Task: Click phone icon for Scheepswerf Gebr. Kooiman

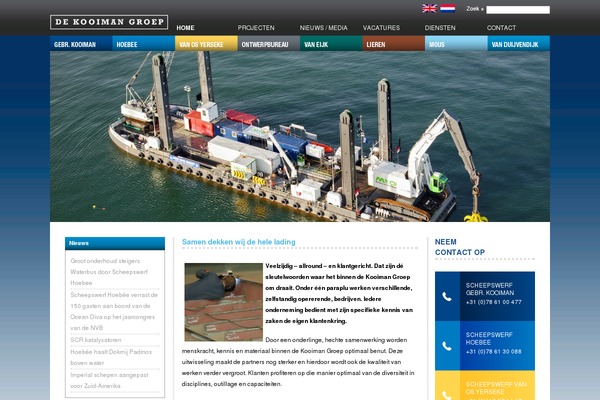Action: click(x=447, y=297)
